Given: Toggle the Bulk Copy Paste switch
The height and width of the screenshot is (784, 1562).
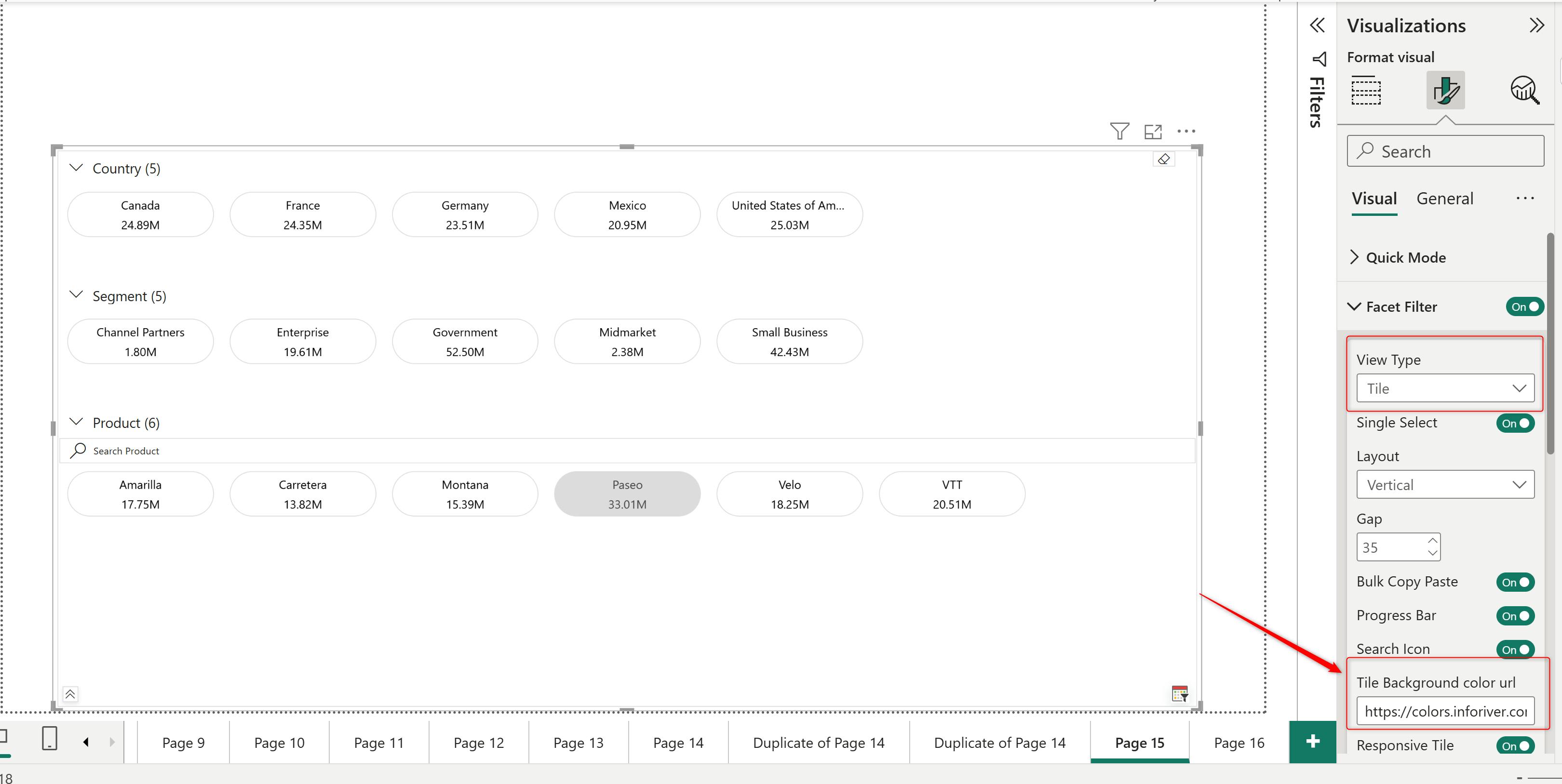Looking at the screenshot, I should [1515, 582].
